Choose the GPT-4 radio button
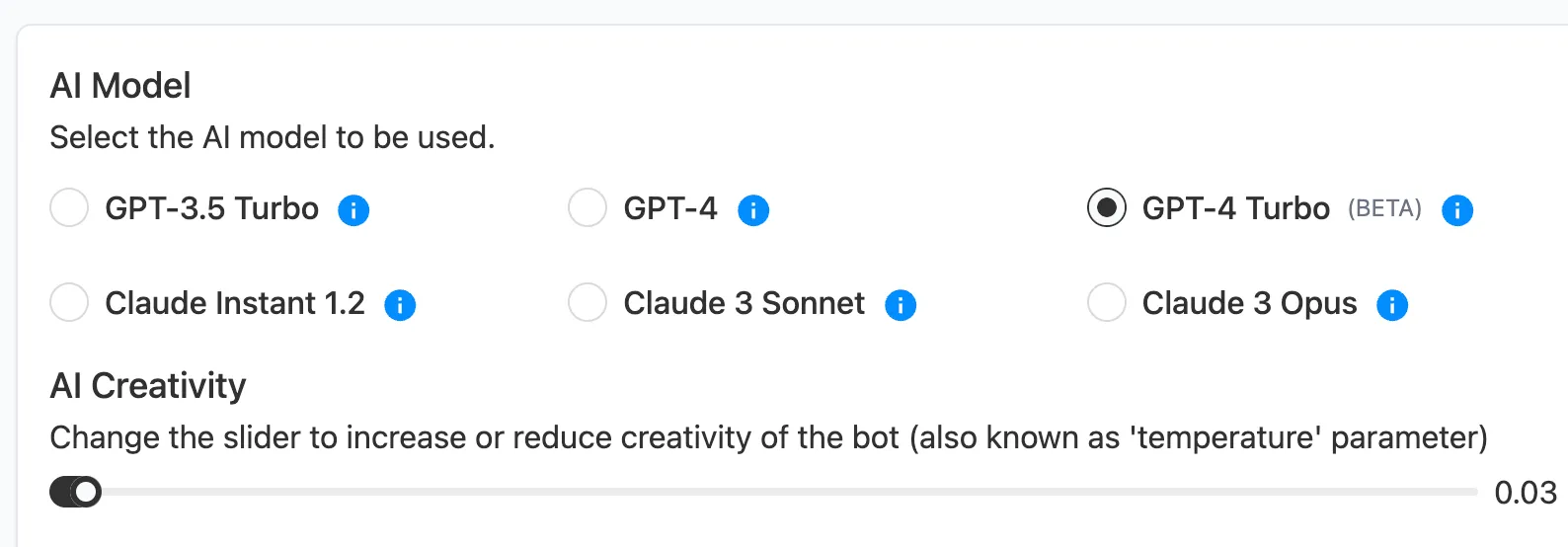 [588, 208]
